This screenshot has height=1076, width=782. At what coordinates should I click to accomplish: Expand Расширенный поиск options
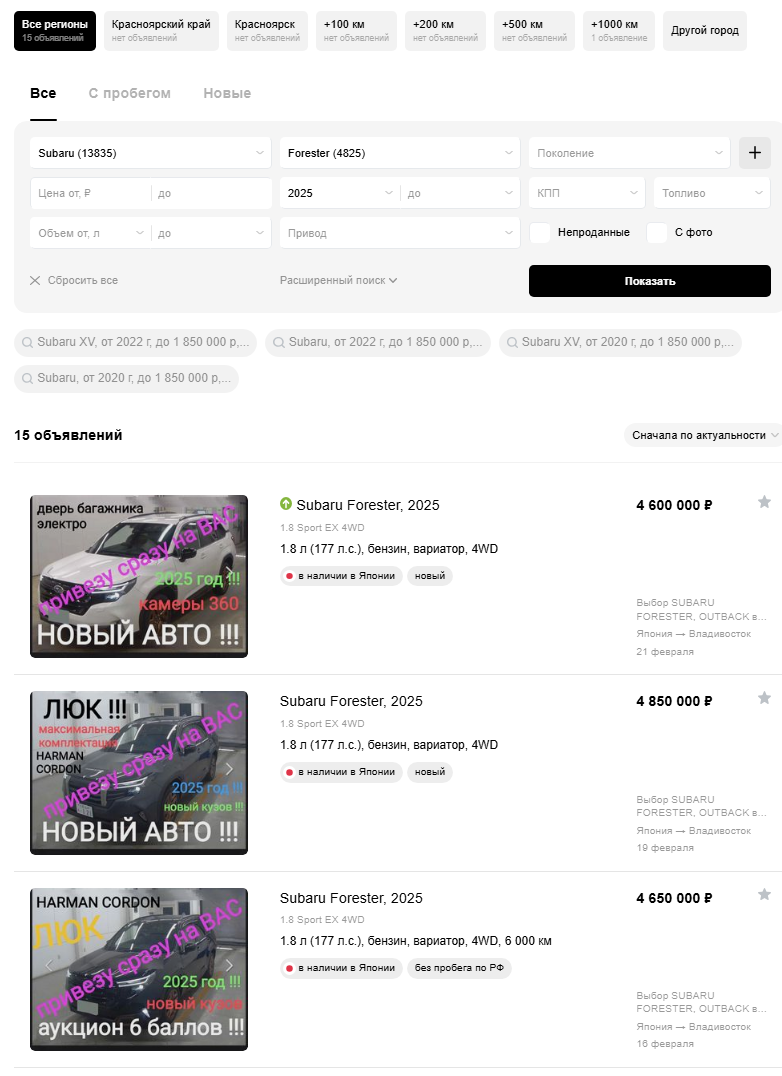pos(338,280)
